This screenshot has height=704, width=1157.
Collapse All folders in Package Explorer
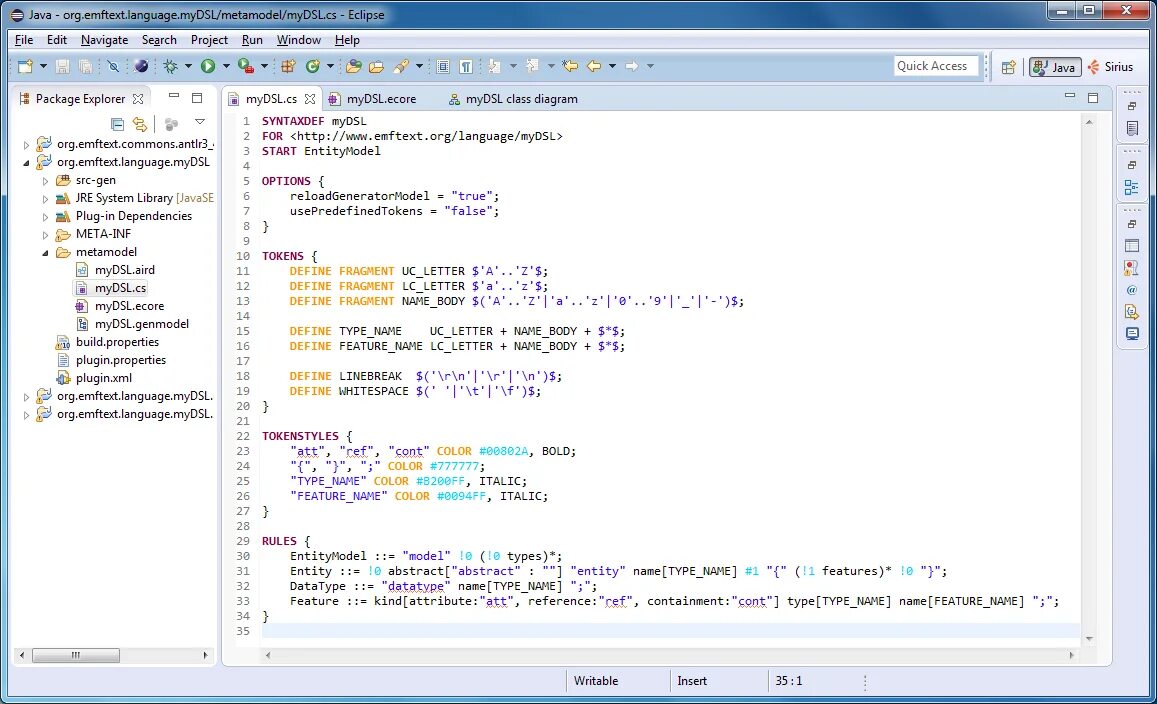117,125
